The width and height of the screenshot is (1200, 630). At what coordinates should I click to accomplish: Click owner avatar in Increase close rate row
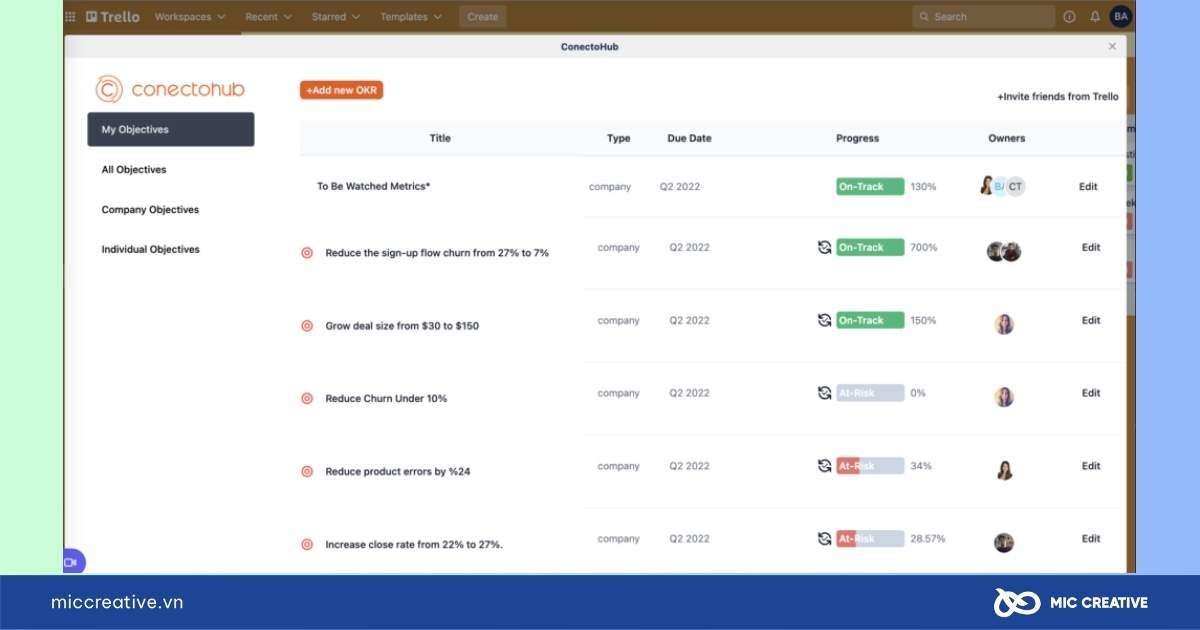(x=1004, y=542)
